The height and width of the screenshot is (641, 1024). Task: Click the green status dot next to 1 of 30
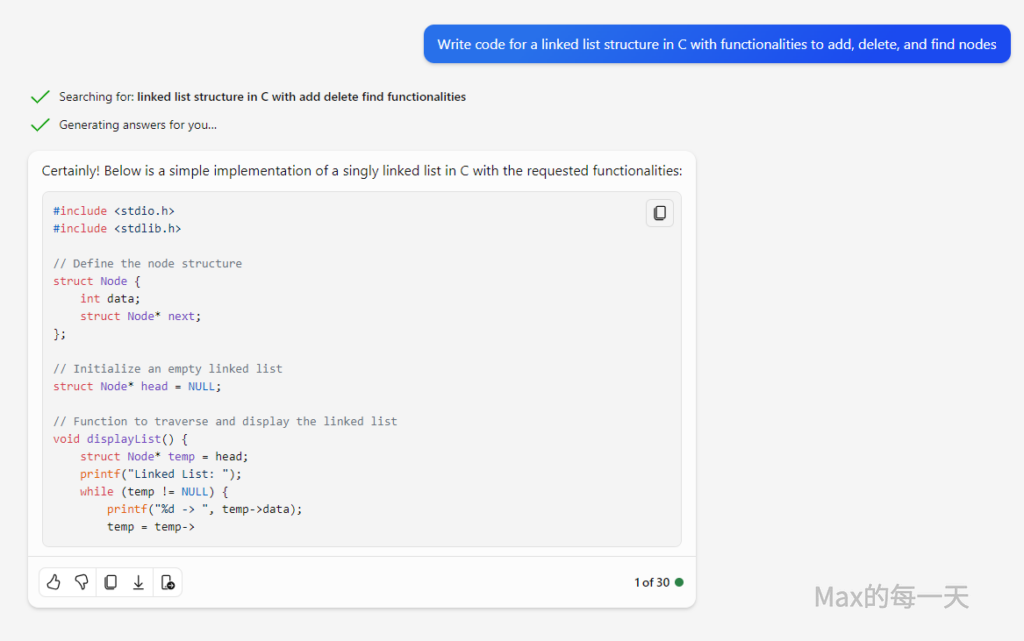[679, 582]
